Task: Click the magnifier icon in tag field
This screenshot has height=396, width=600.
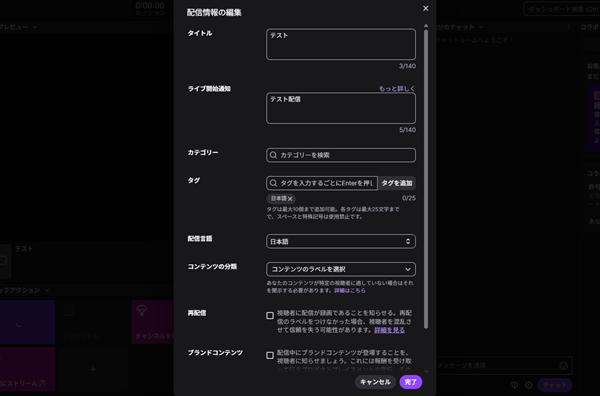Action: point(273,183)
